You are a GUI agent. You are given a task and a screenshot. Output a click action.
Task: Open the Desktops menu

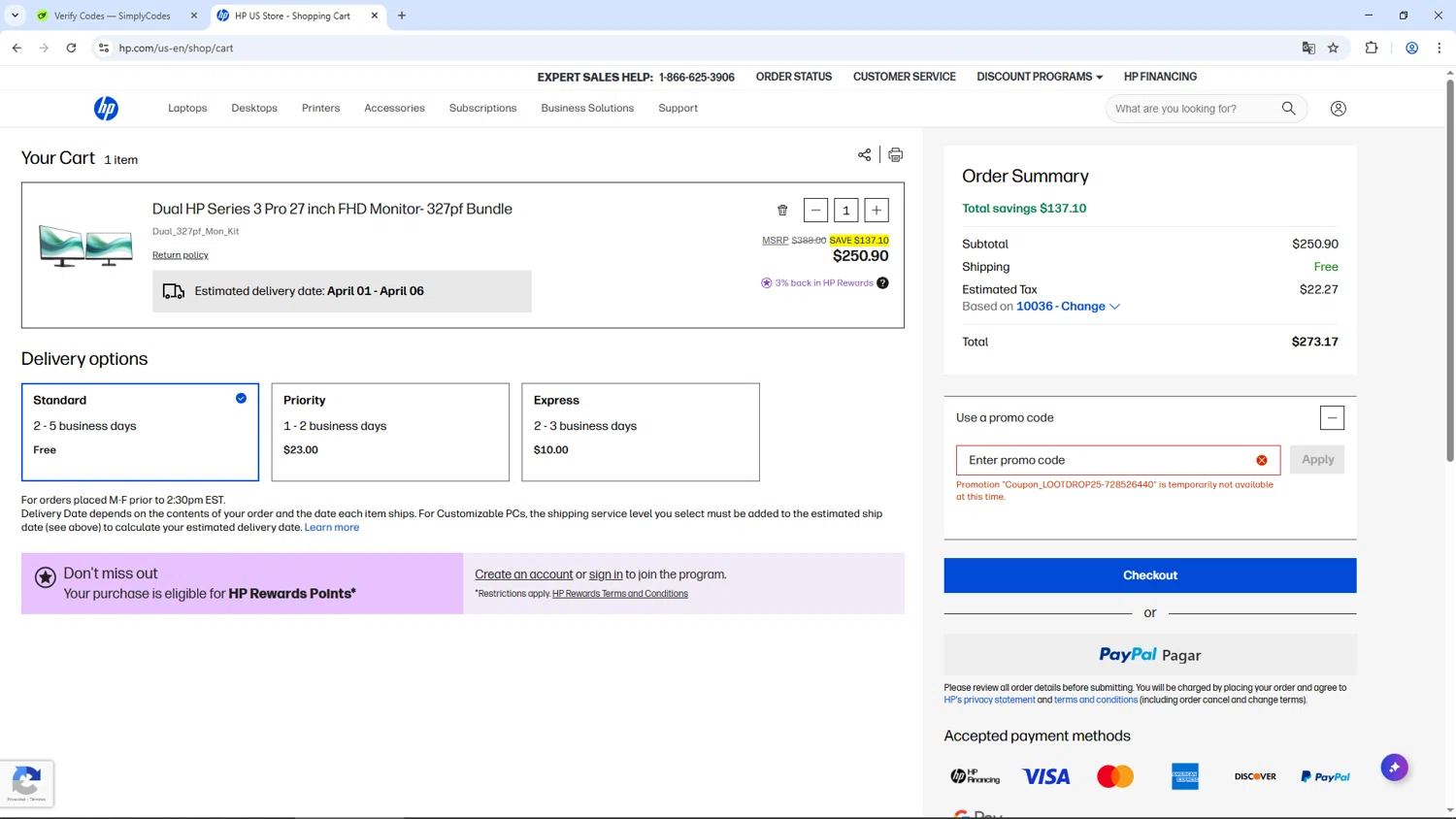pyautogui.click(x=254, y=109)
